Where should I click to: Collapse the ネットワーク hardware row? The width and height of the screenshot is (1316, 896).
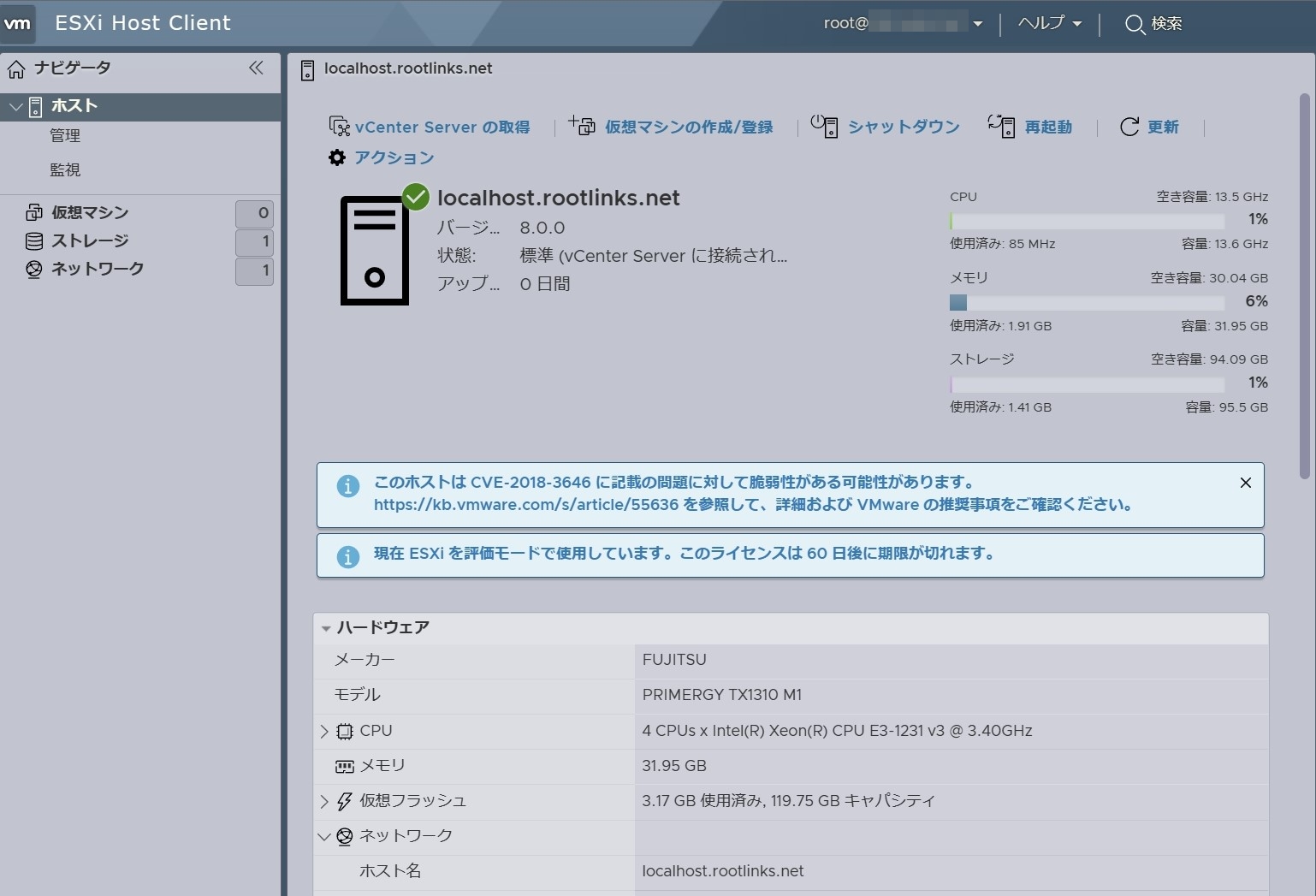tap(323, 836)
